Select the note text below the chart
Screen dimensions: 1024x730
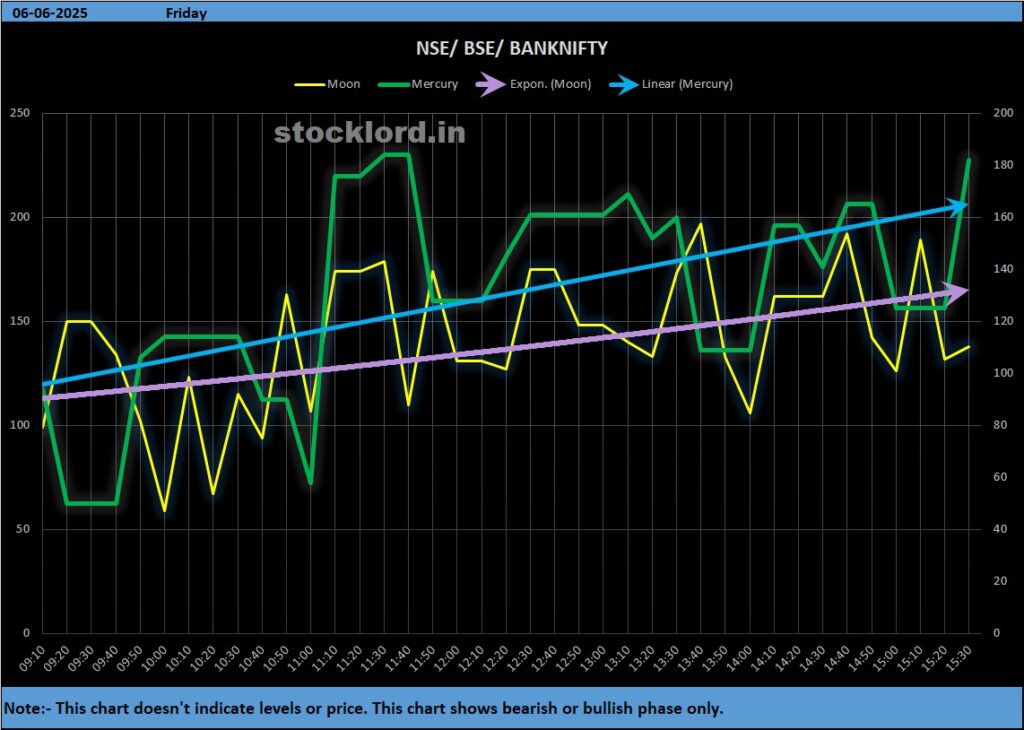[364, 708]
